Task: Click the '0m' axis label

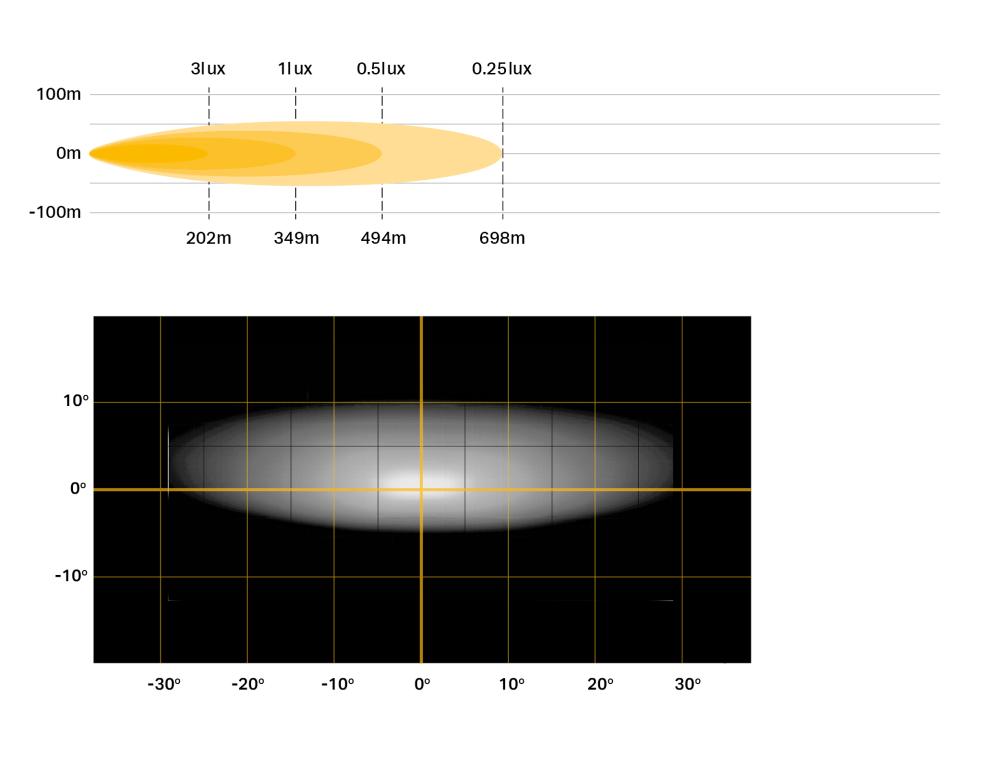Action: (68, 153)
